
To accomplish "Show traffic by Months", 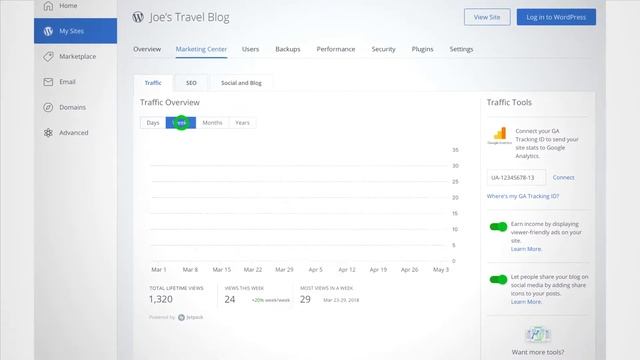I will click(x=212, y=123).
